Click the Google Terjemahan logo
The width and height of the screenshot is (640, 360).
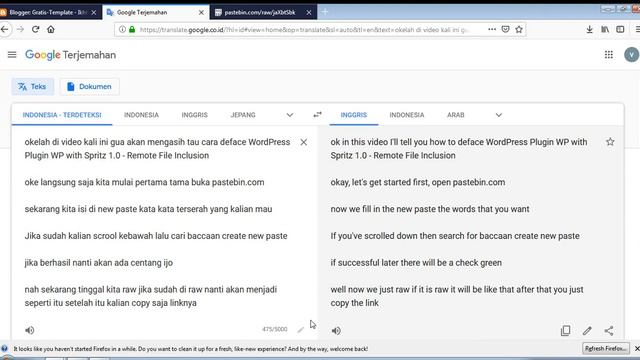(x=71, y=55)
